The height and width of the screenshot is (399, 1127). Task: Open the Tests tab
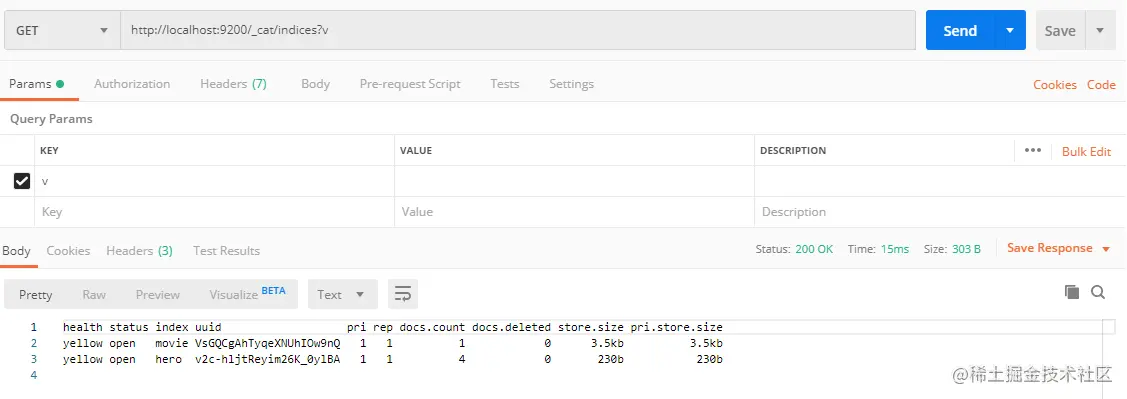pos(505,84)
